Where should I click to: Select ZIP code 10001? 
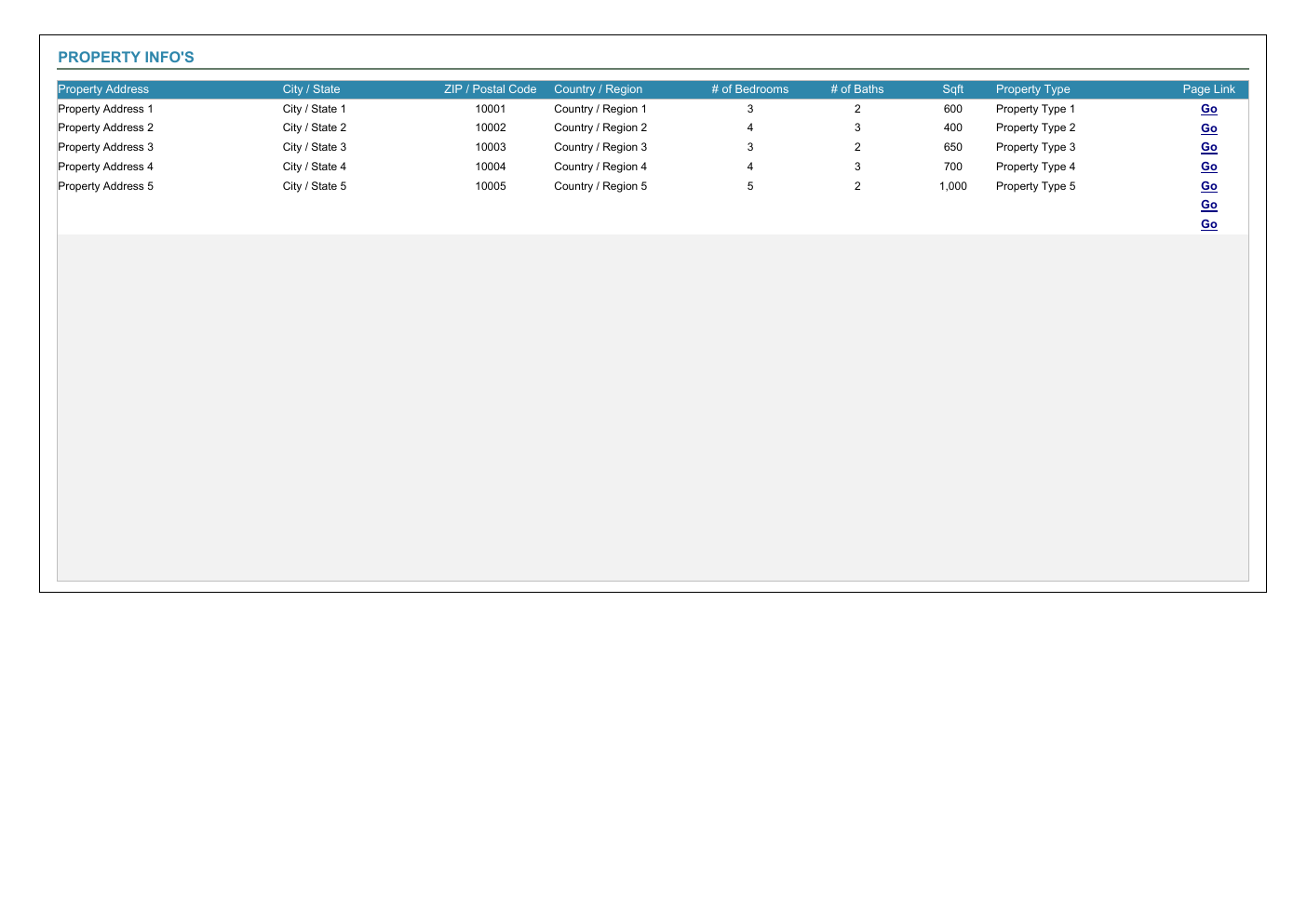click(x=491, y=109)
